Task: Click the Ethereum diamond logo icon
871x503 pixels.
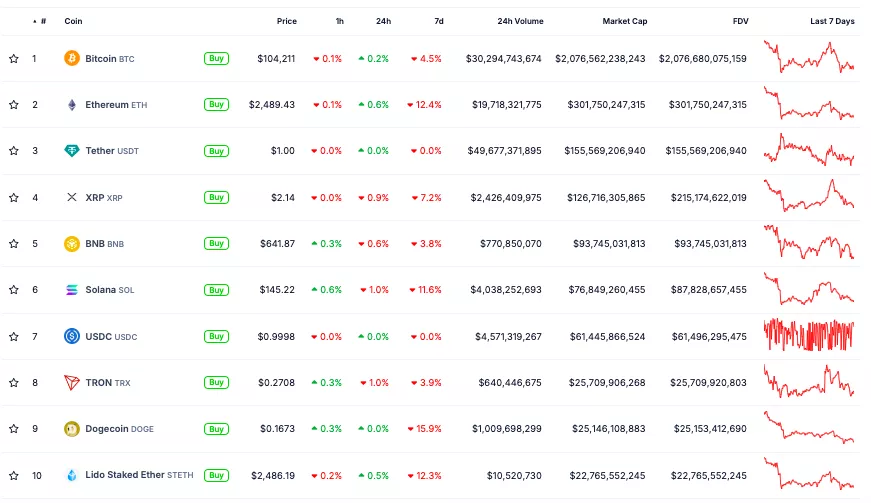Action: (x=71, y=105)
